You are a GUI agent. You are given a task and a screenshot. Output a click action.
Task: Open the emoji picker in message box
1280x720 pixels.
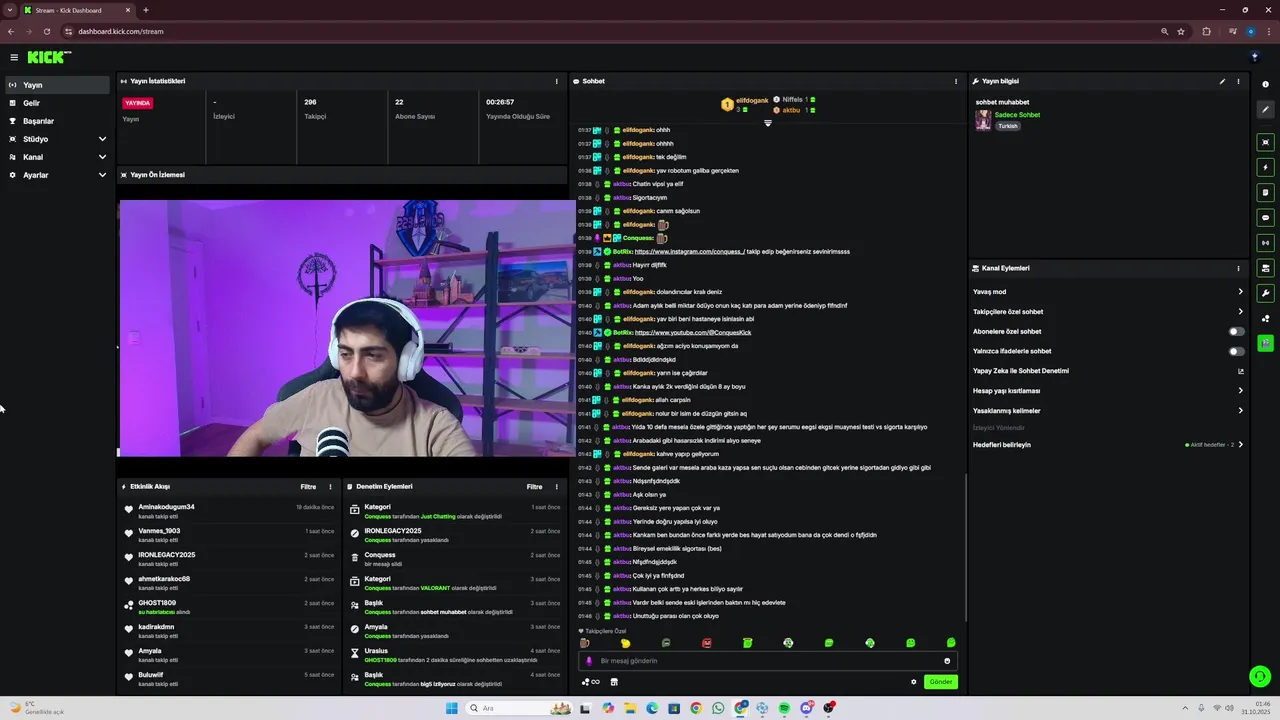[x=947, y=661]
